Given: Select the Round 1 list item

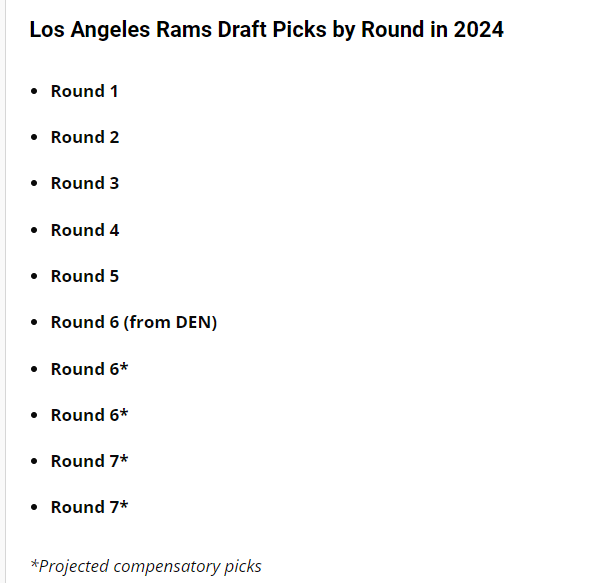Looking at the screenshot, I should point(84,91).
